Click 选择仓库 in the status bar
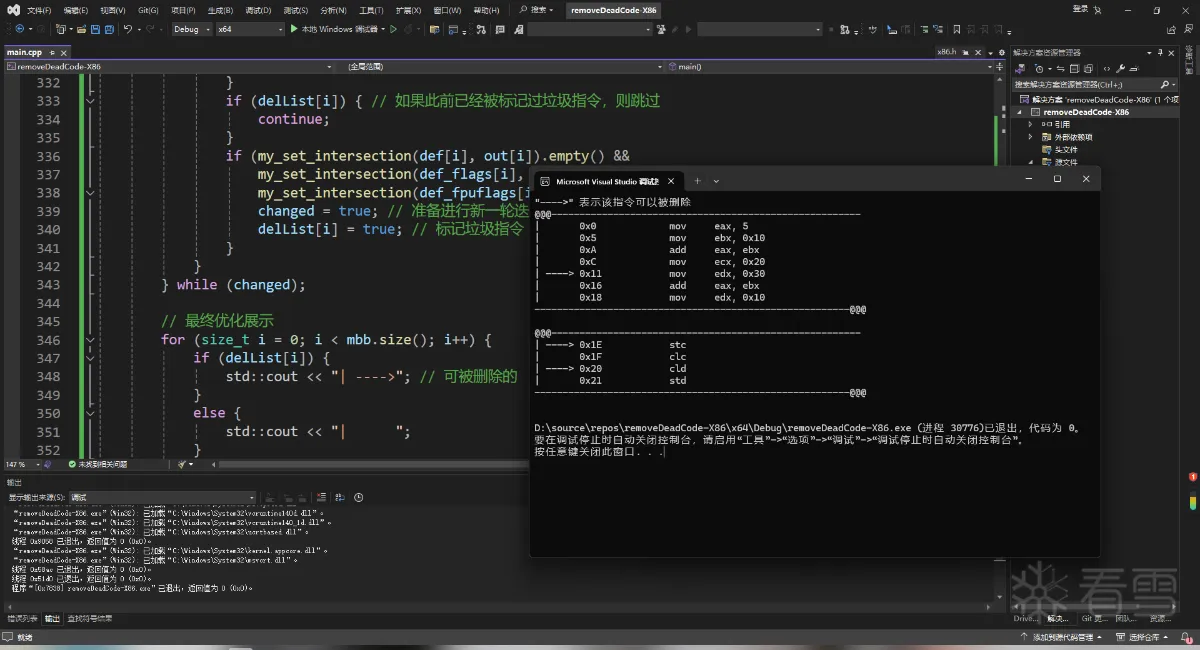This screenshot has height=650, width=1200. (1142, 637)
